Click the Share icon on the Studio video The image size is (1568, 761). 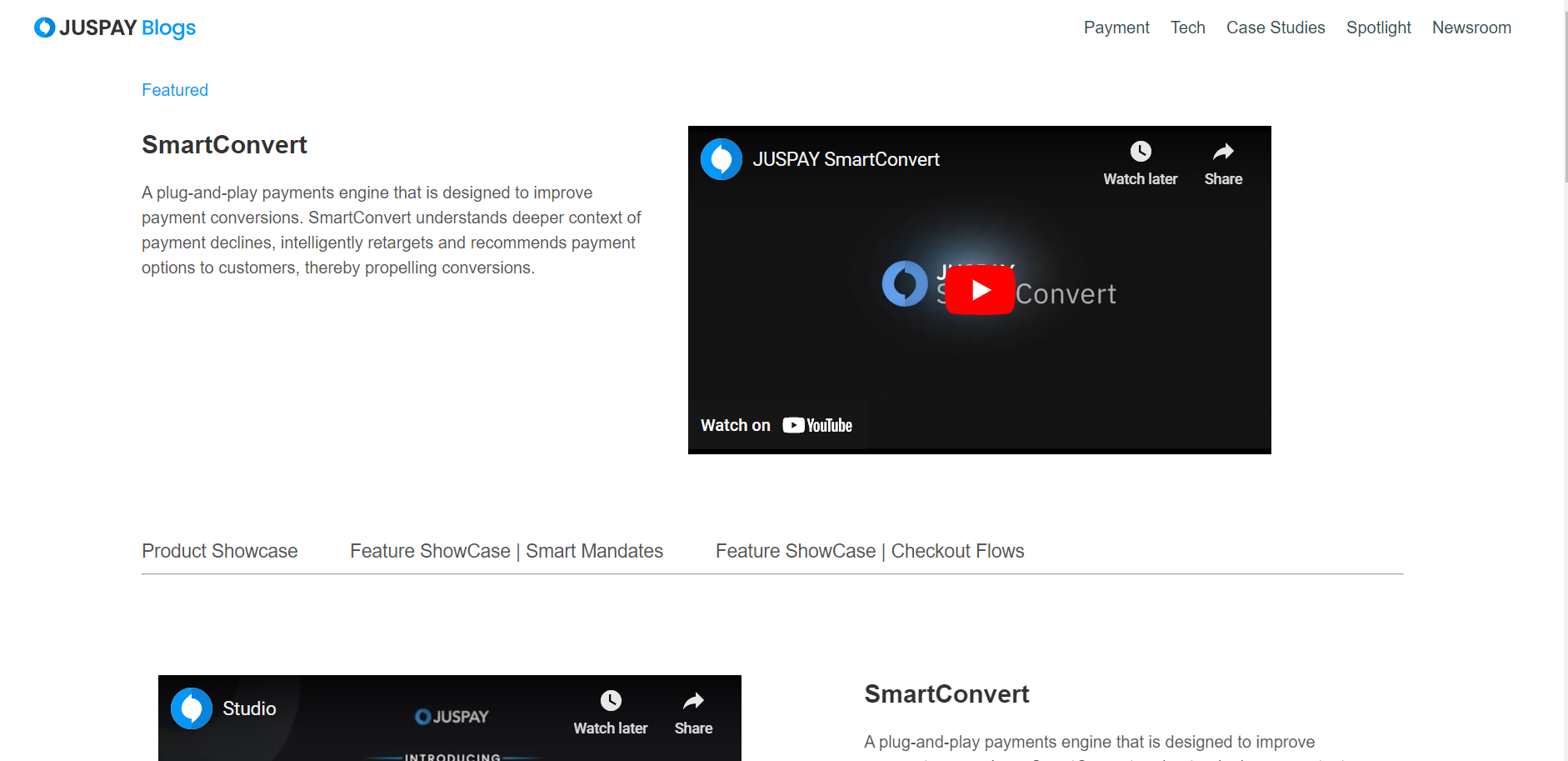(692, 702)
